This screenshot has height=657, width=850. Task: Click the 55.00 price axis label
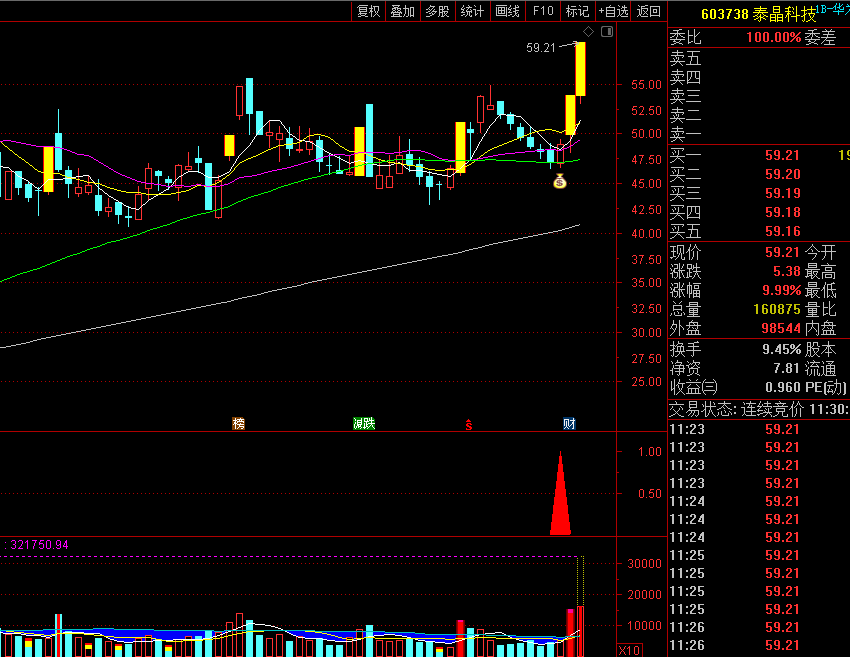(646, 85)
